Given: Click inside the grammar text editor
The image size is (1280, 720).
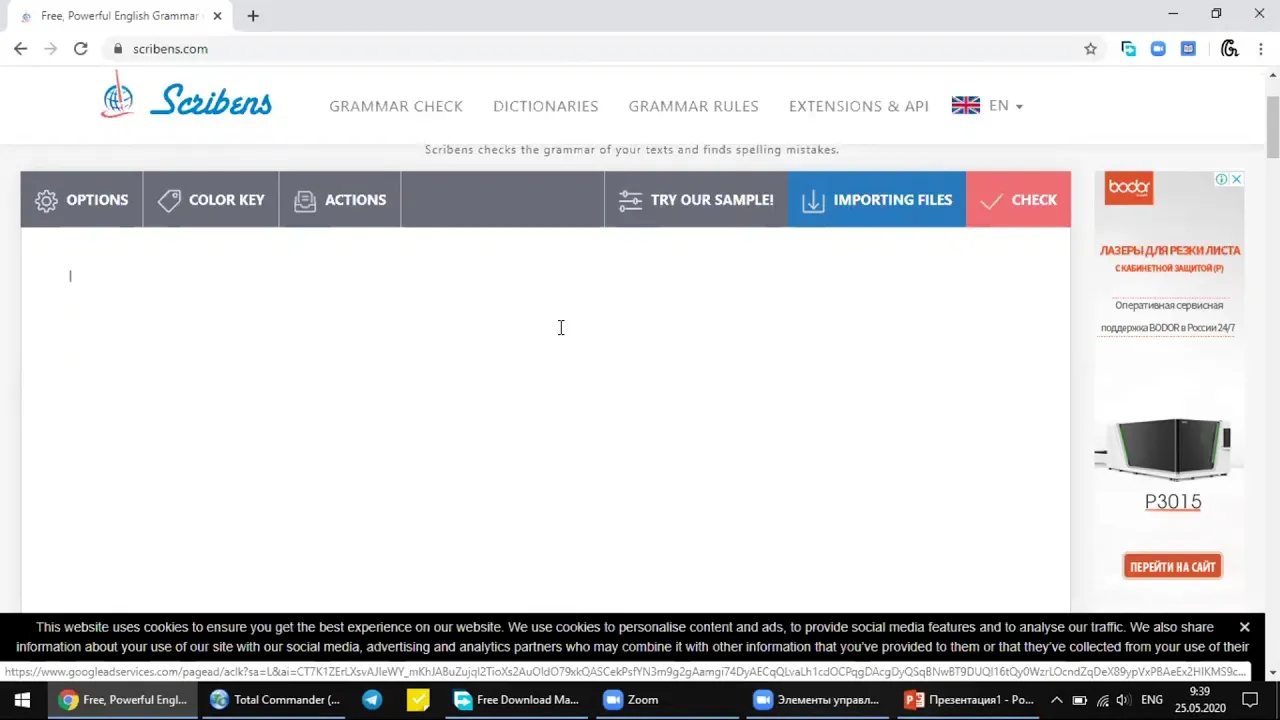Looking at the screenshot, I should (x=545, y=420).
